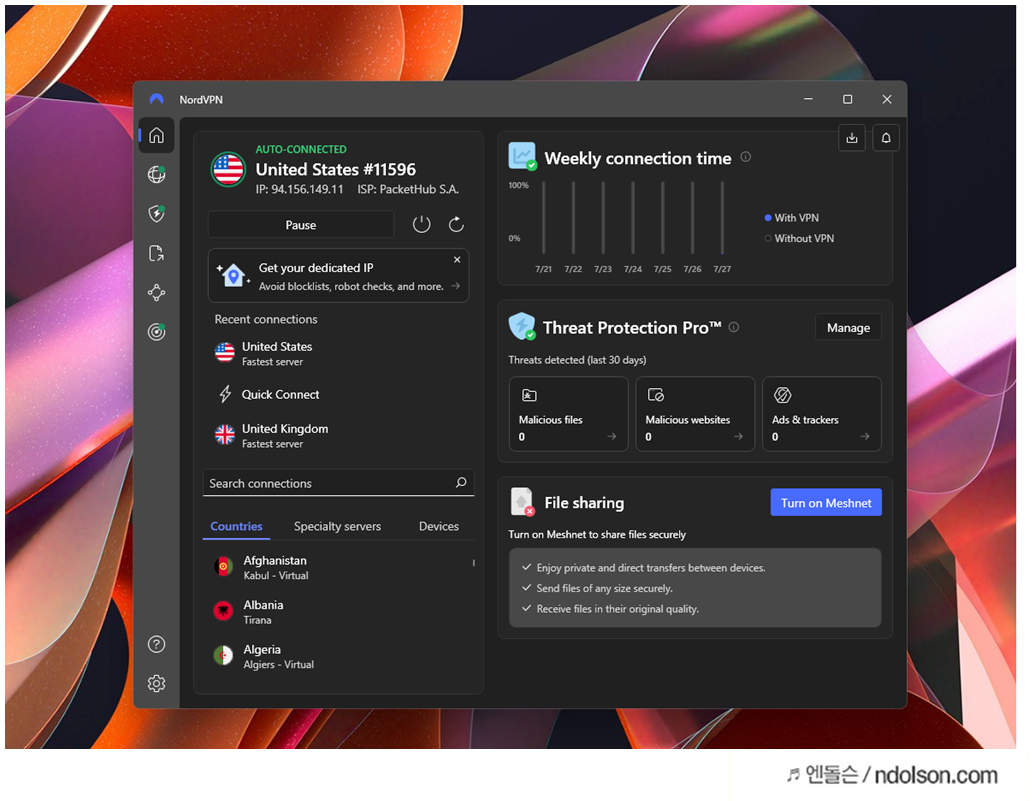Click the reconnect refresh icon
This screenshot has width=1034, height=801.
456,225
